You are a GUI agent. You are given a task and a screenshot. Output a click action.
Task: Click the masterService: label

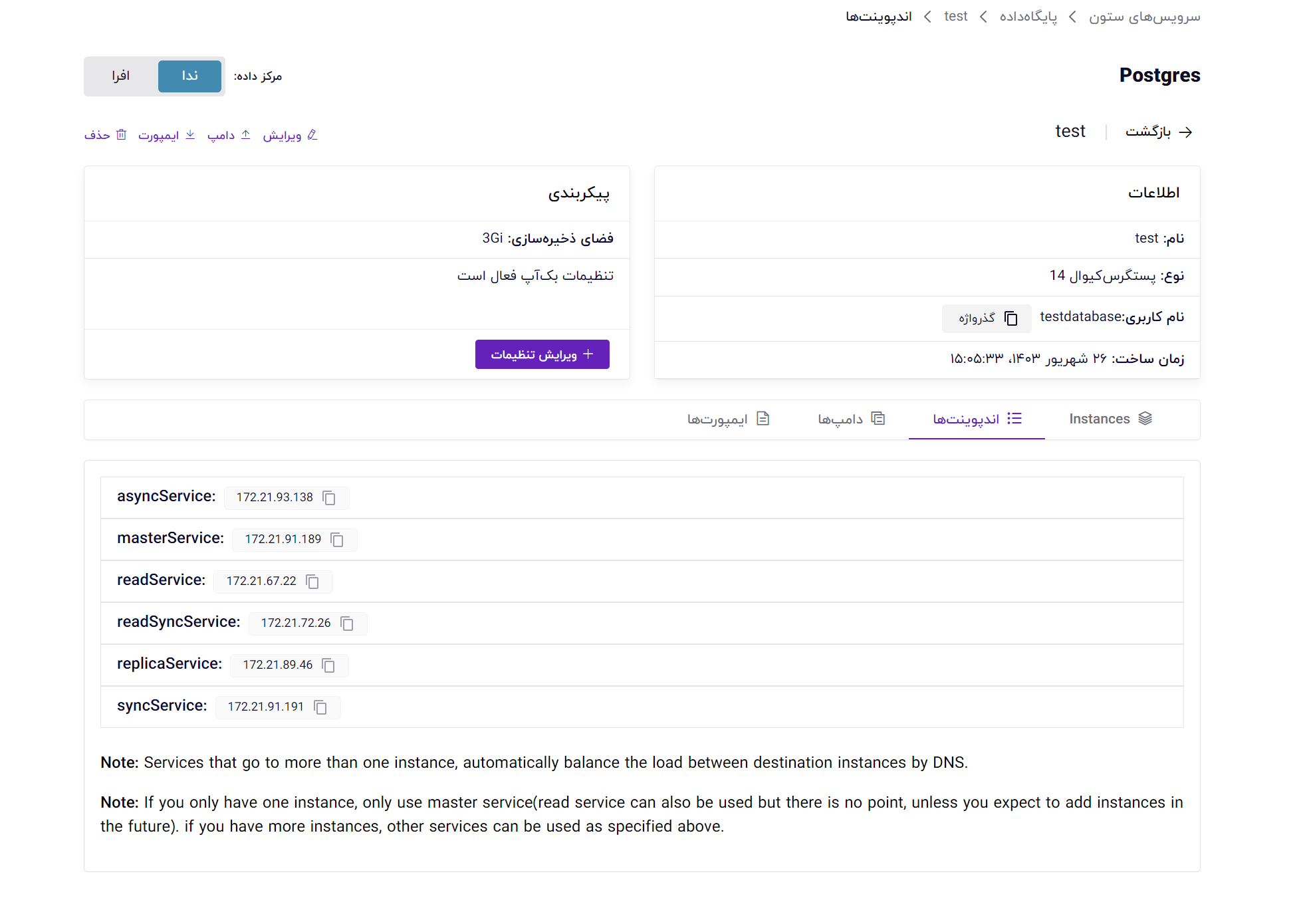pyautogui.click(x=171, y=538)
